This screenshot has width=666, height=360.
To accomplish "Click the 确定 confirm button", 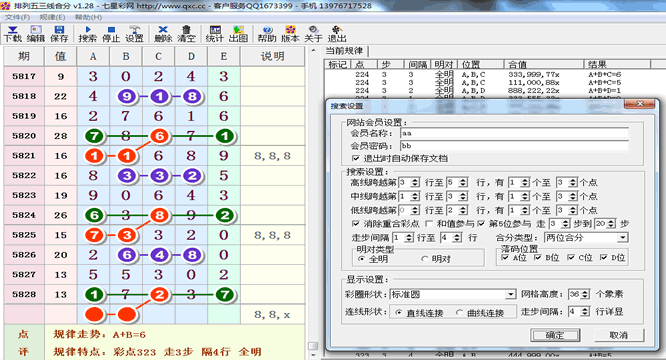I will (555, 335).
